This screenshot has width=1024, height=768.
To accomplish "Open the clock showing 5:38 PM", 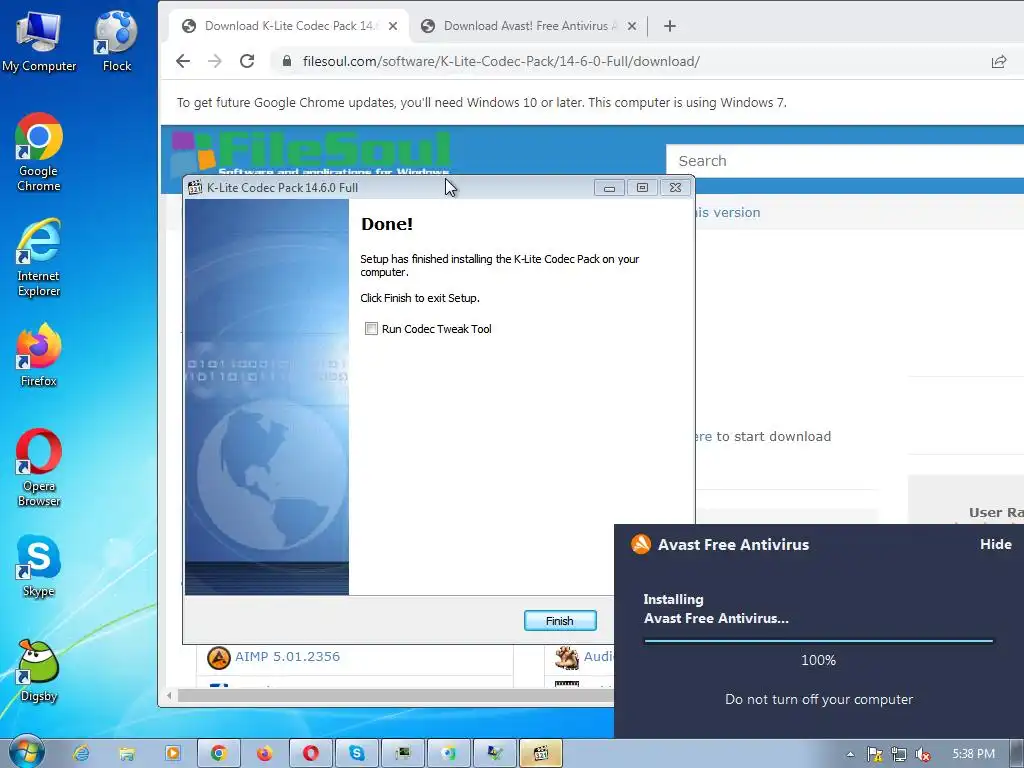I will pos(973,754).
